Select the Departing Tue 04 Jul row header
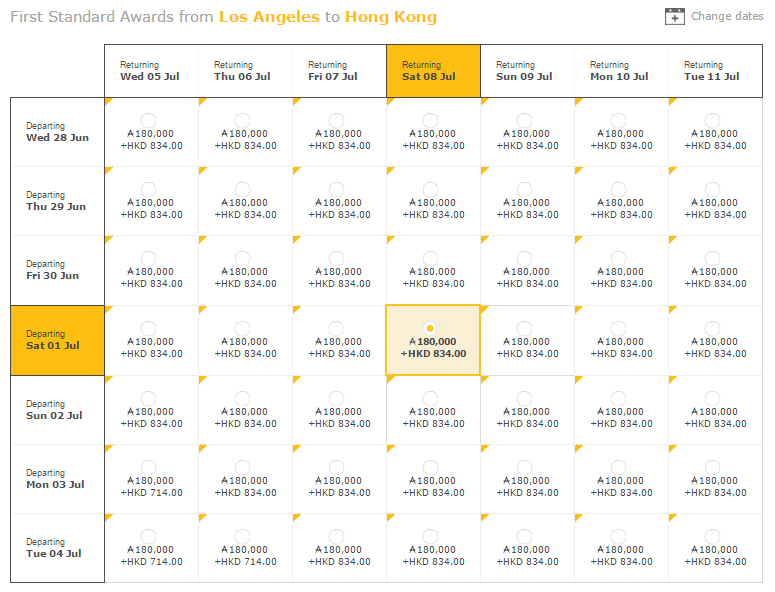This screenshot has width=775, height=592. click(57, 548)
